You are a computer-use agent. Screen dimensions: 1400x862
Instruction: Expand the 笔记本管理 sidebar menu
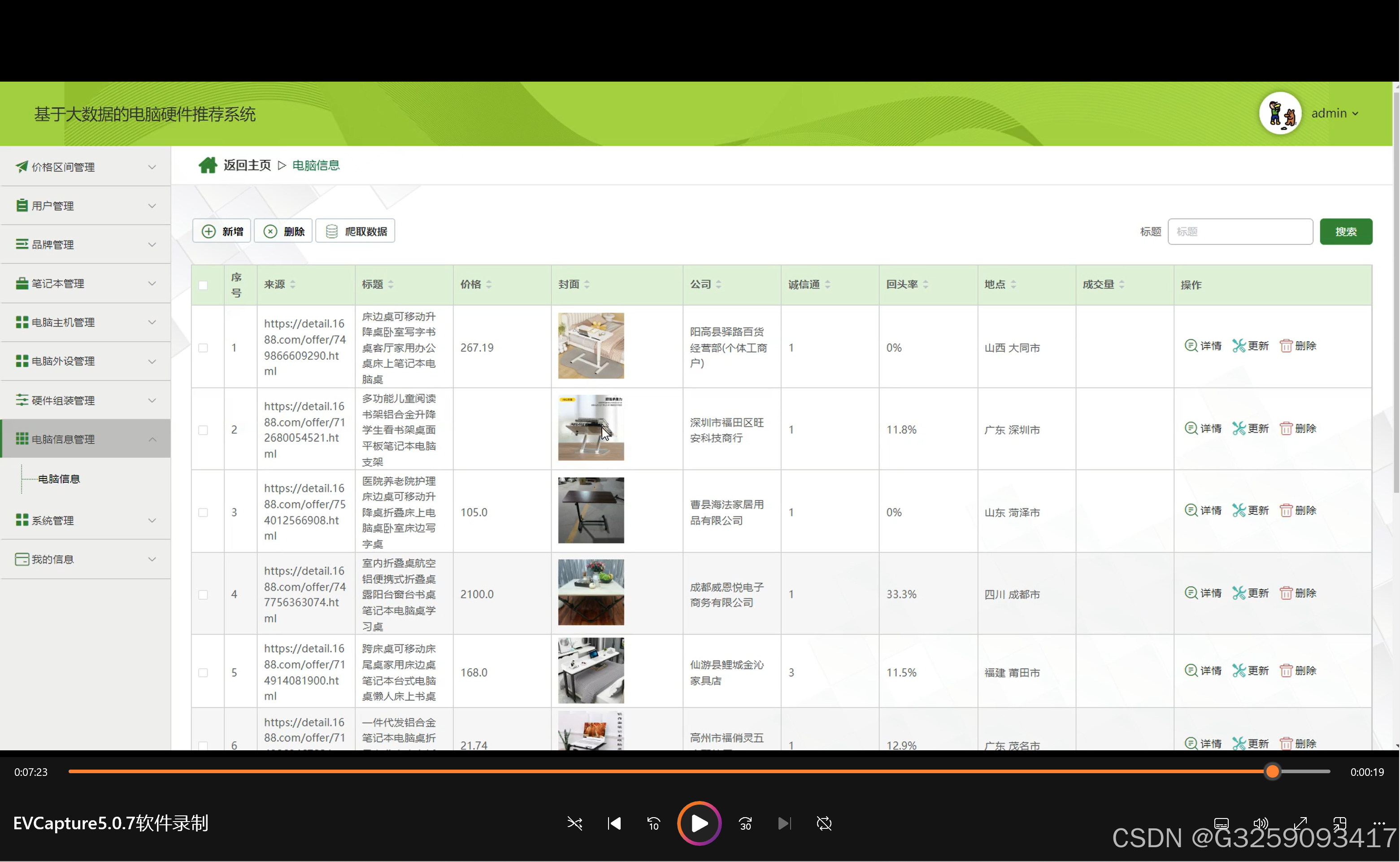coord(86,283)
